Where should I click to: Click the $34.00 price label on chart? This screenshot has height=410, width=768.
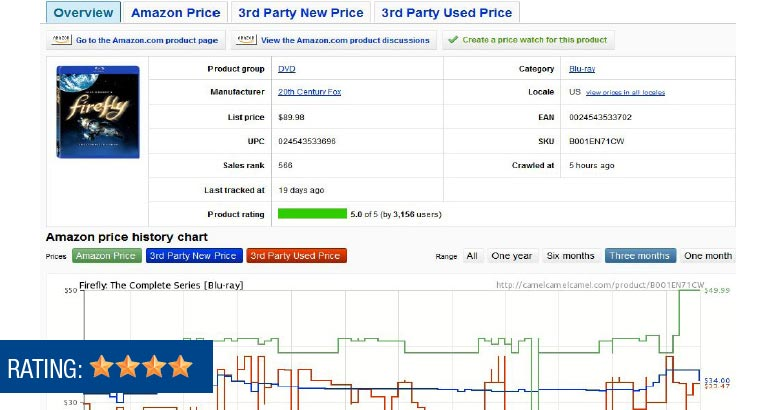tap(717, 380)
